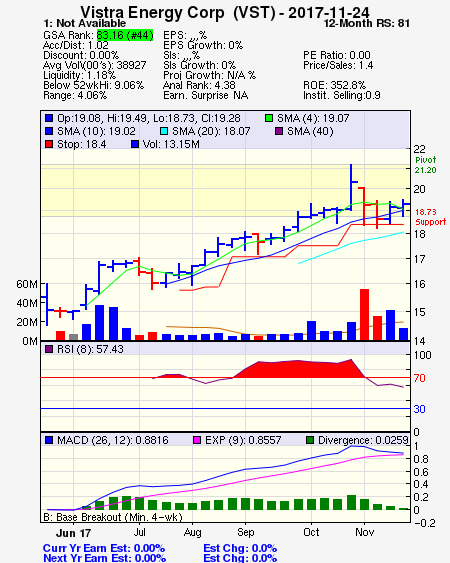The image size is (450, 563).
Task: Click the Below 52wkHi: 9.06% text
Action: 93,85
